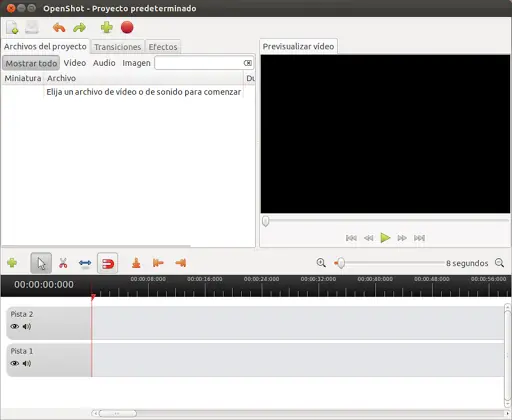
Task: Hide Pista 2 with the eye icon
Action: (x=14, y=326)
